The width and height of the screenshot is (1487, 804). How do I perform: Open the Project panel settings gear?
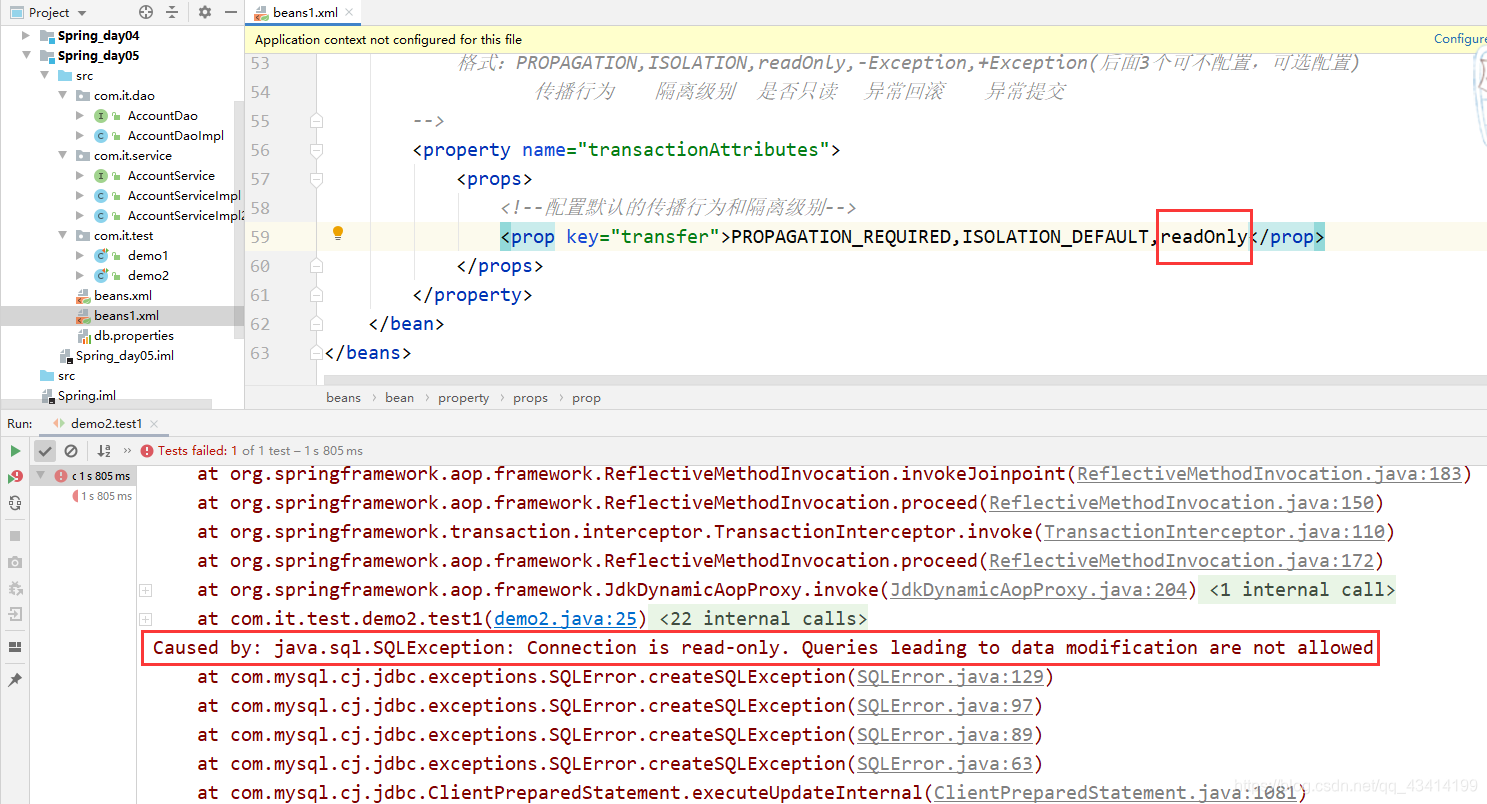(x=205, y=12)
